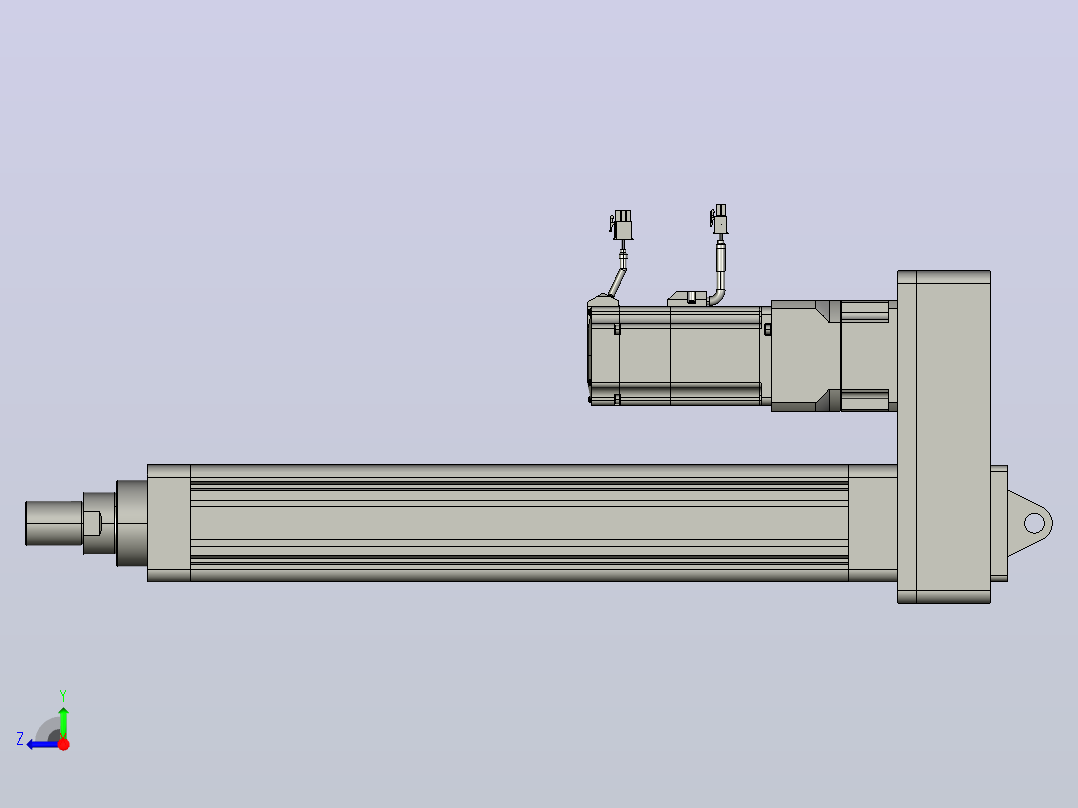The height and width of the screenshot is (808, 1078).
Task: Click the grey rotation arc on the triad
Action: [47, 729]
